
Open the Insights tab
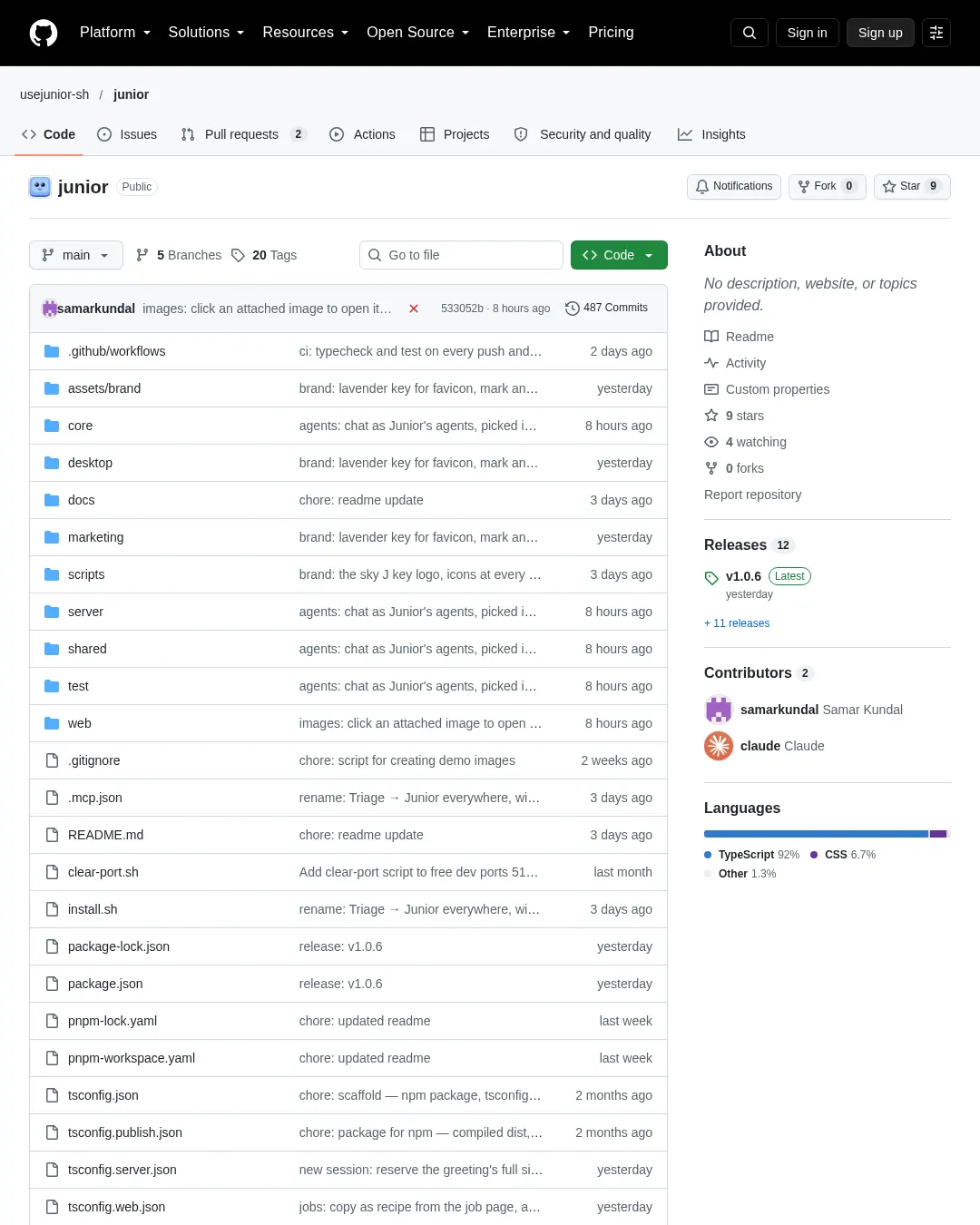711,134
